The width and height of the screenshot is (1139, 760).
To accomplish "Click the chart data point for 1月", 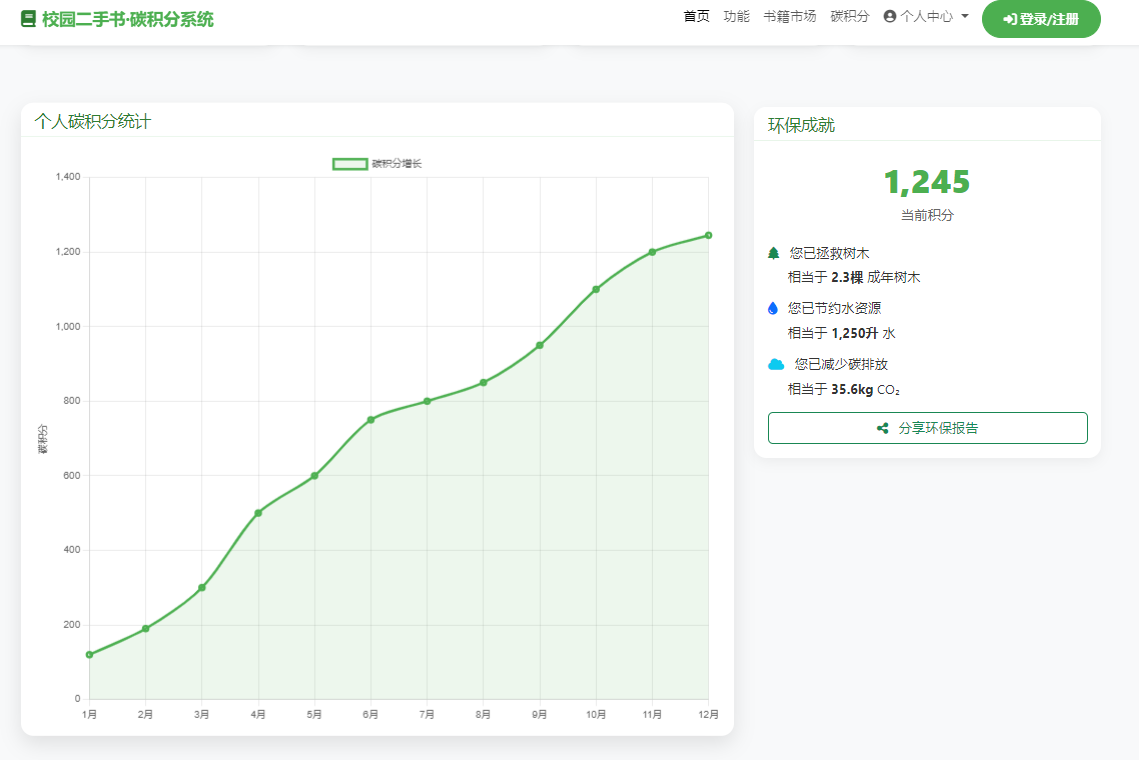I will pyautogui.click(x=89, y=655).
